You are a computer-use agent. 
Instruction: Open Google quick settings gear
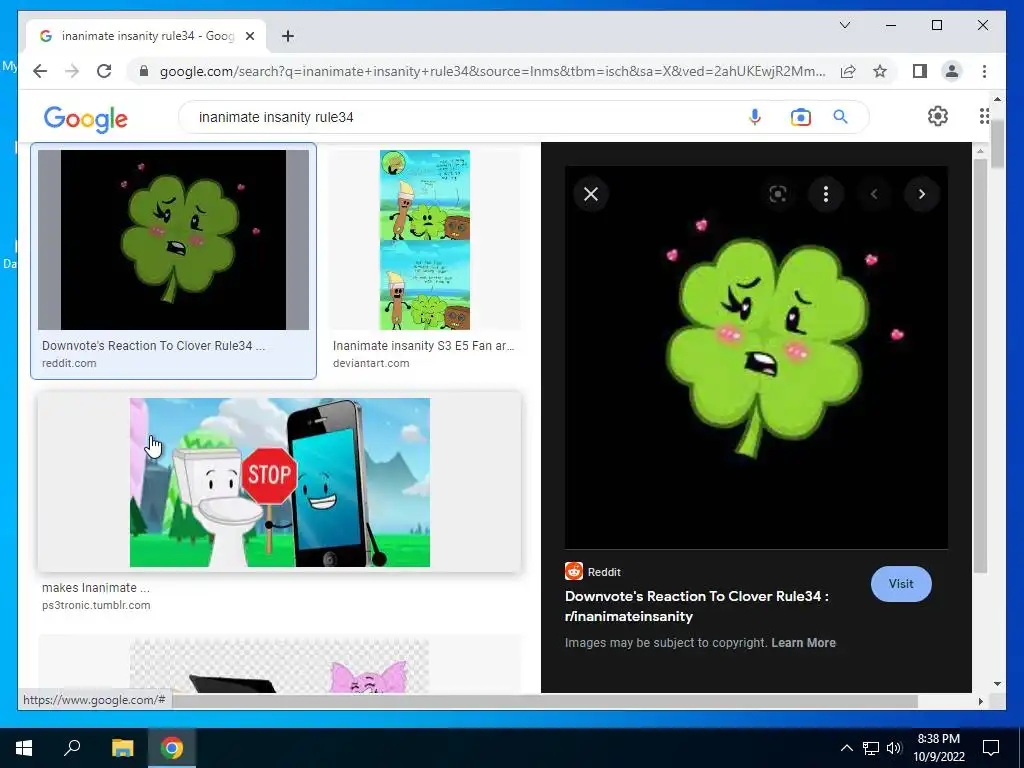938,116
